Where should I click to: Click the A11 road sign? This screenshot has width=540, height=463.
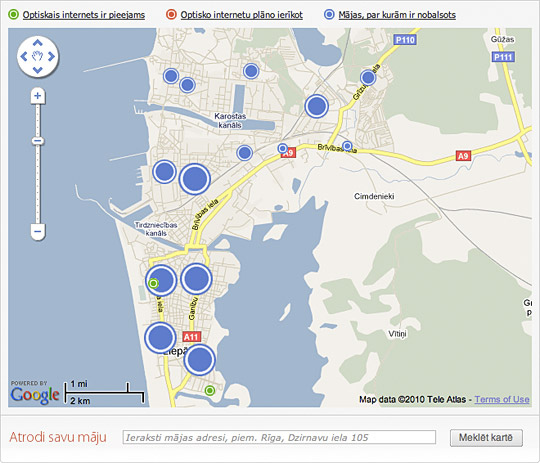[191, 337]
